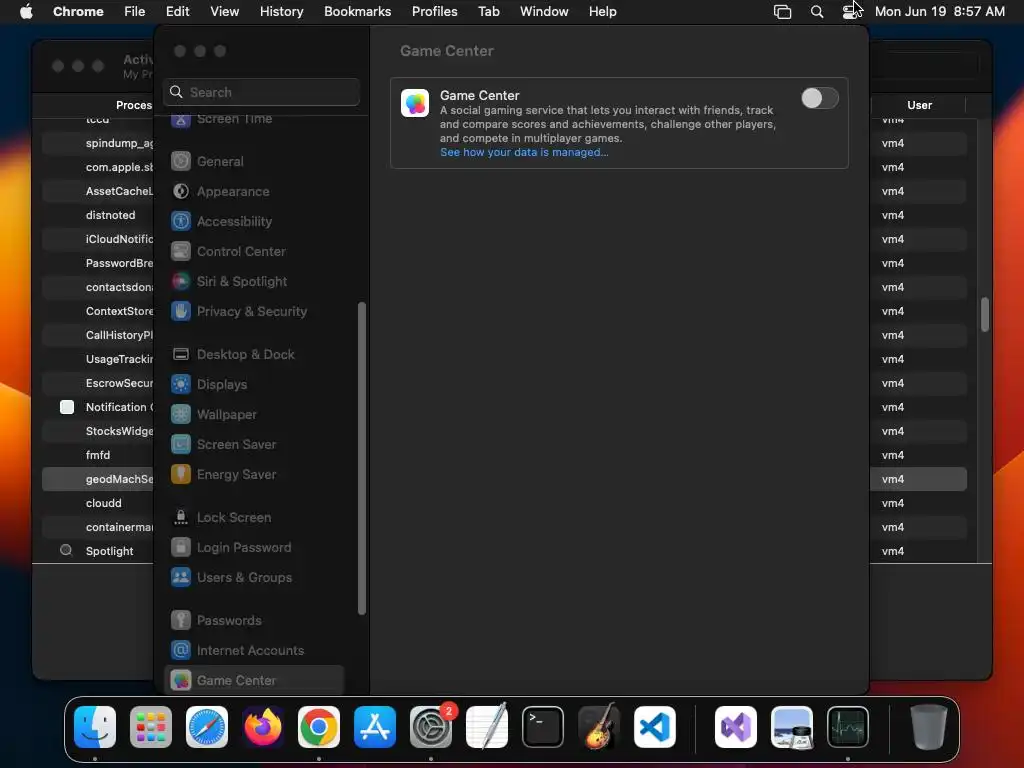
Task: Open Internet Accounts settings icon
Action: (x=181, y=650)
